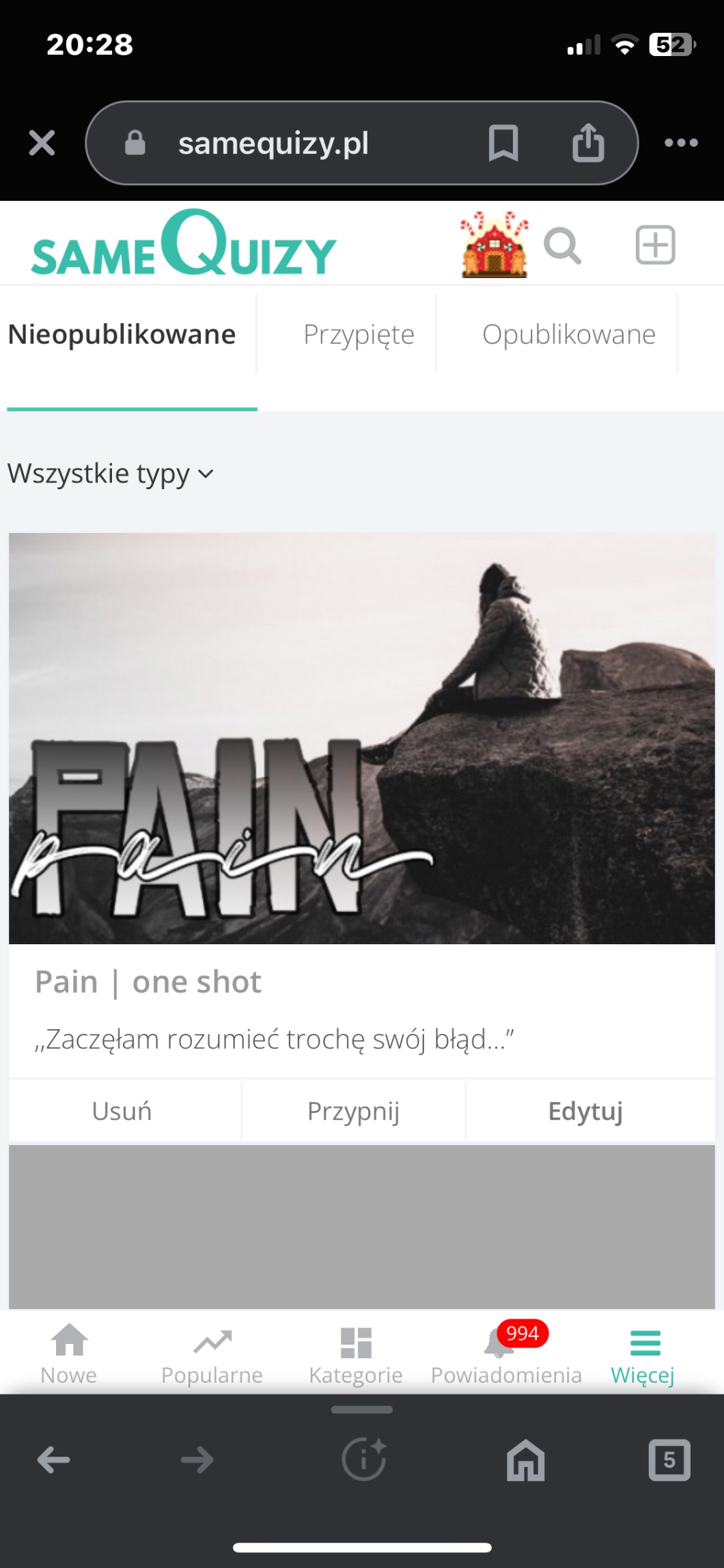Open the browser three-dots menu

(681, 143)
